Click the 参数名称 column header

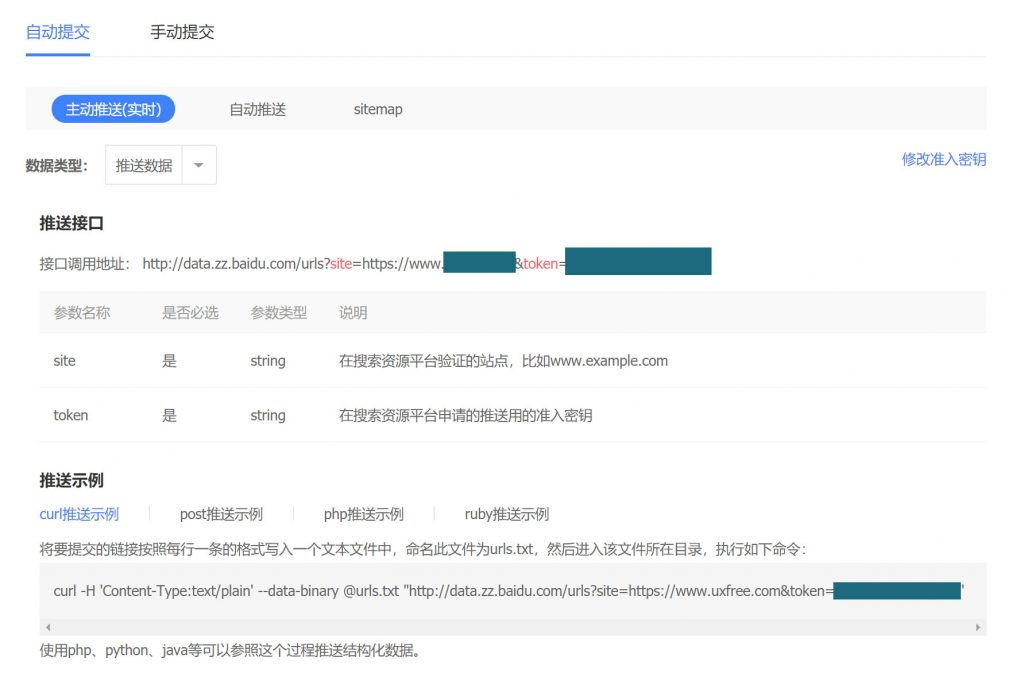tap(82, 312)
